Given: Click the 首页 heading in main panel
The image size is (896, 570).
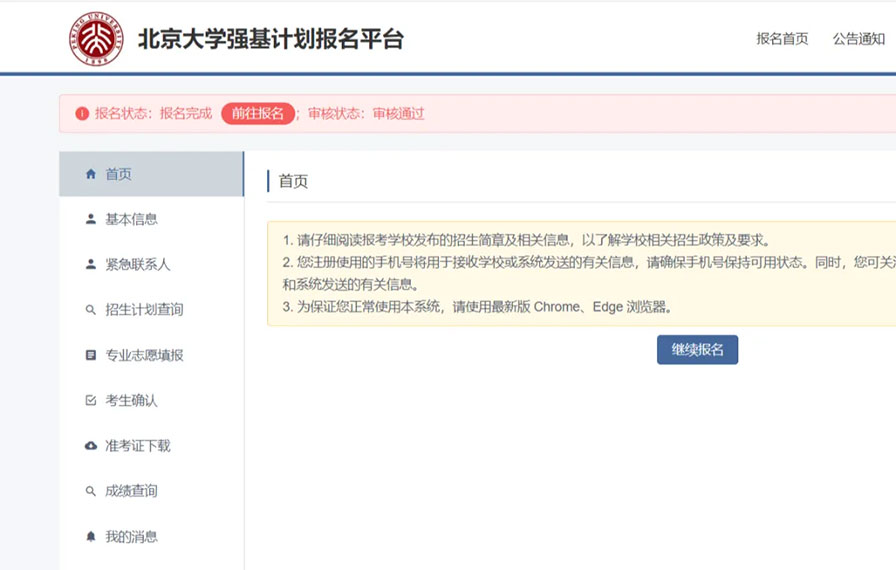Looking at the screenshot, I should [x=293, y=182].
